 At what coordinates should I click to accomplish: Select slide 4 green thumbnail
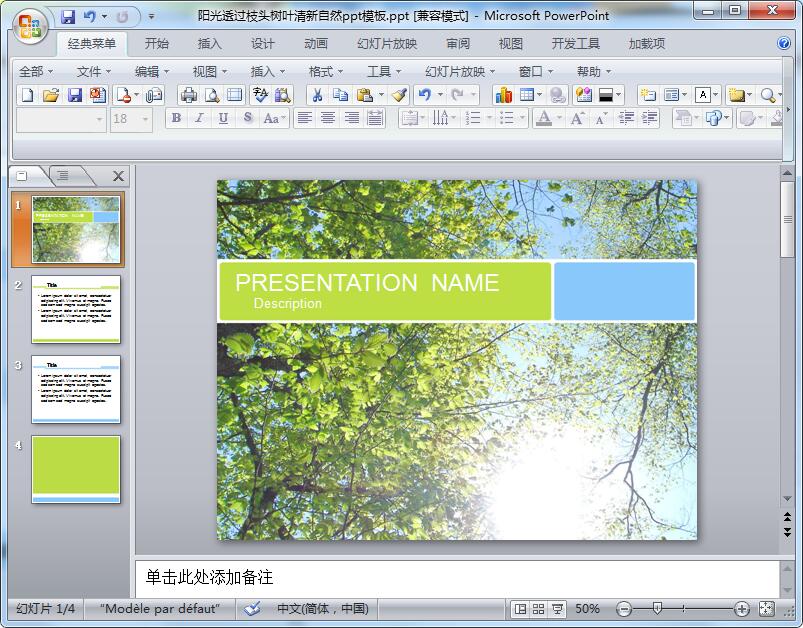point(76,470)
